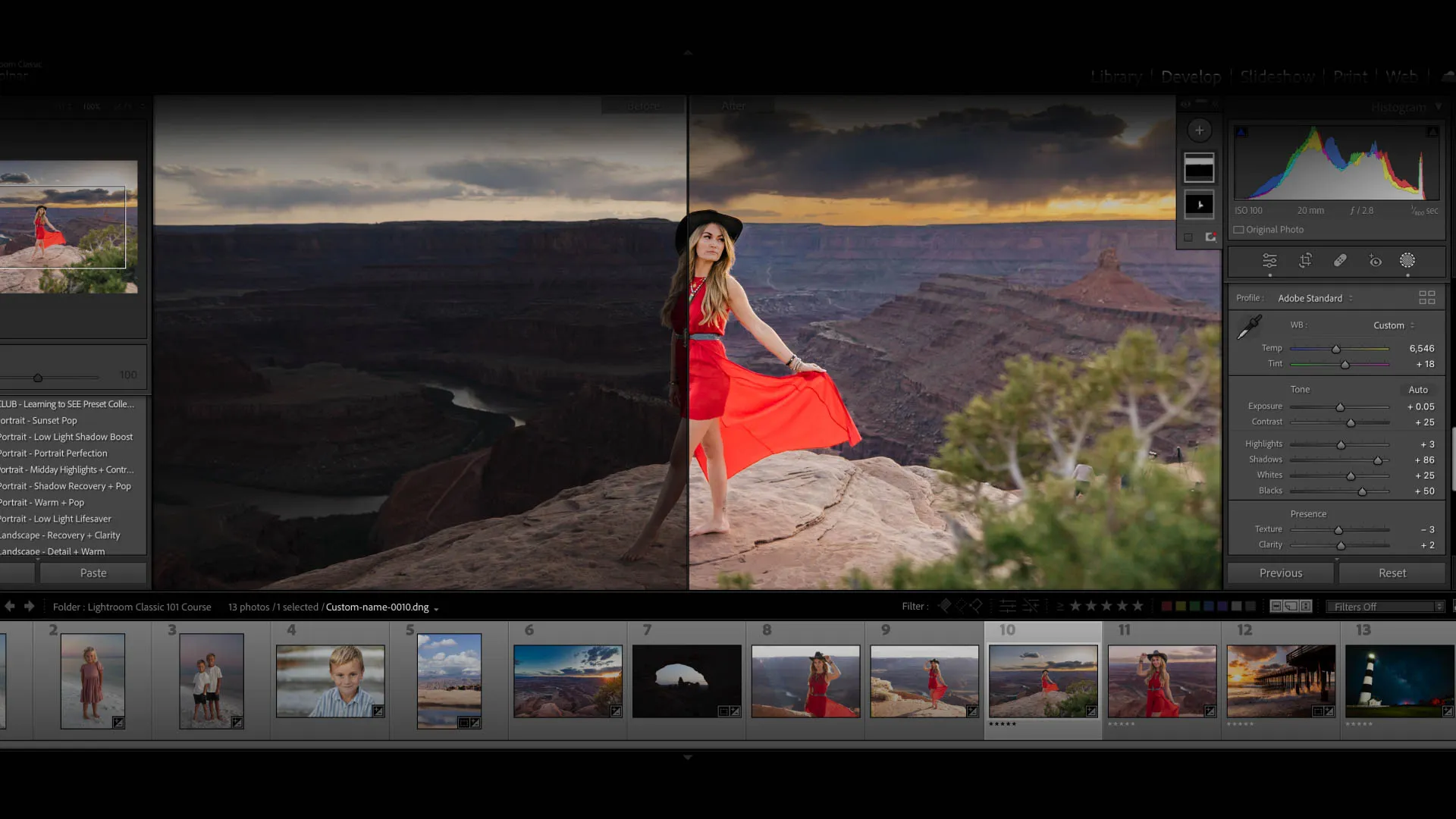Click the create new mask plus button
This screenshot has height=819, width=1456.
pos(1199,130)
